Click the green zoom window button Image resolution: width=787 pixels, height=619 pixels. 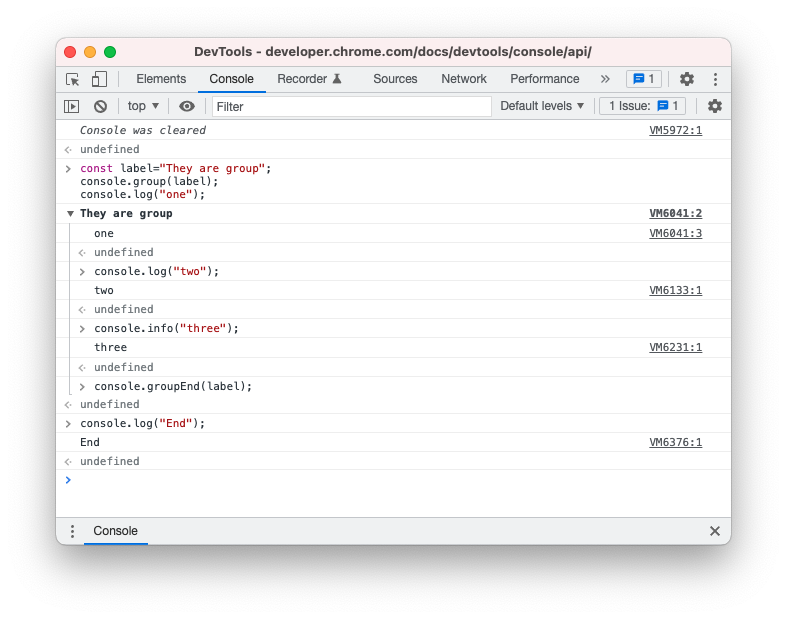click(x=110, y=52)
